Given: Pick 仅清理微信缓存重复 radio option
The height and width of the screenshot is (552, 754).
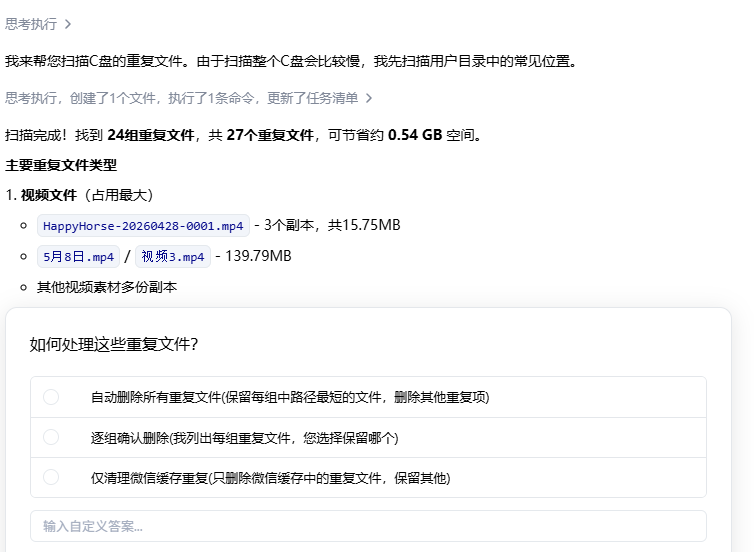Looking at the screenshot, I should tap(51, 477).
